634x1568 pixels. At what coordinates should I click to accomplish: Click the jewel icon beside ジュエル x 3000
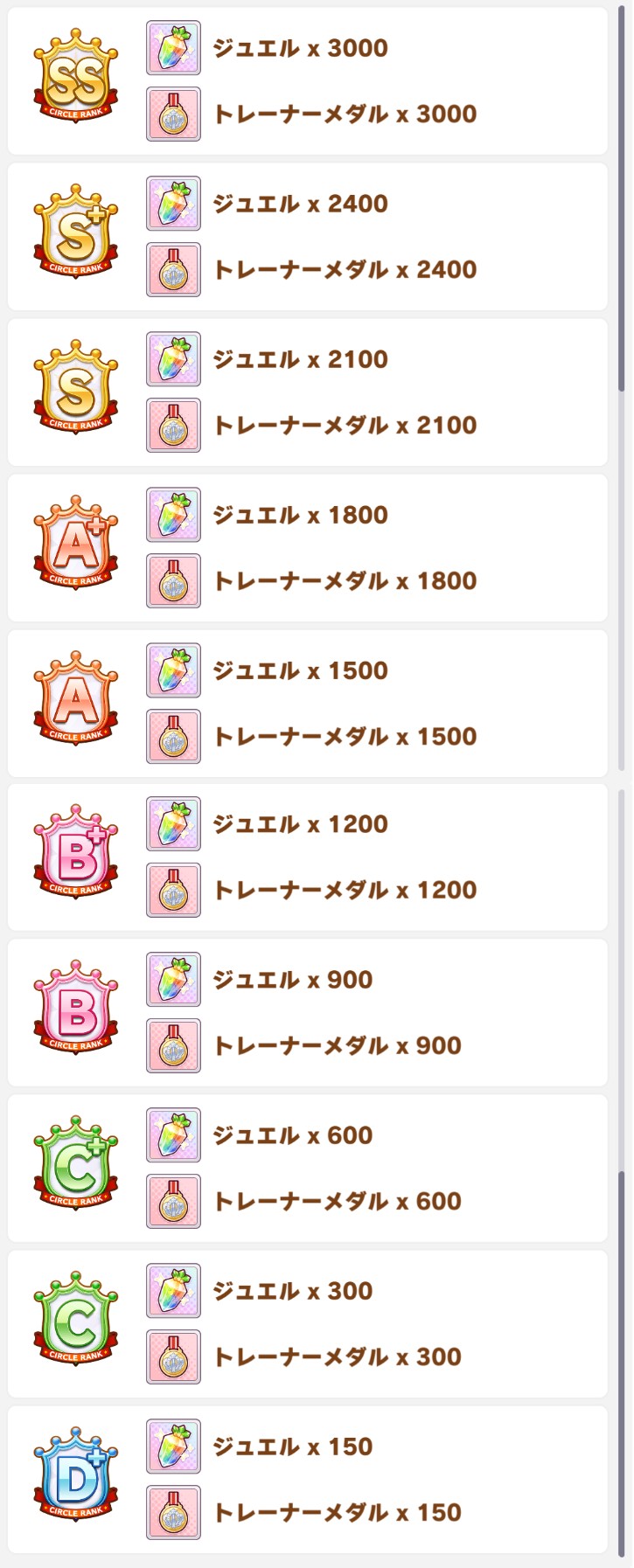click(173, 48)
